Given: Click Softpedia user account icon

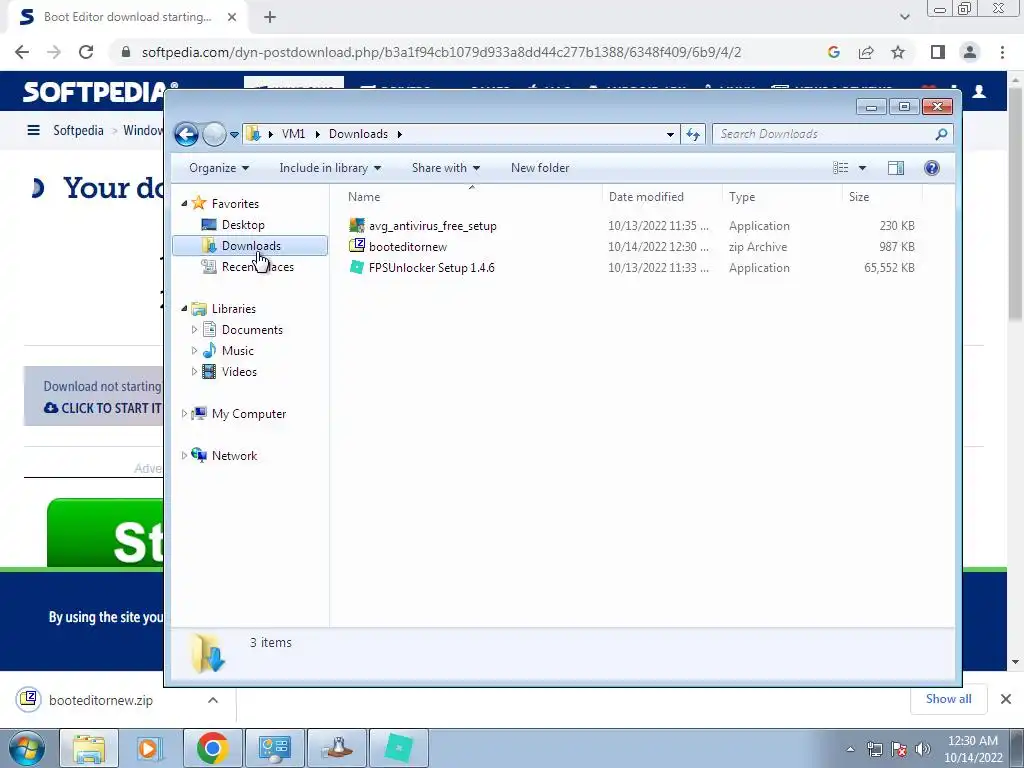Looking at the screenshot, I should pos(979,92).
